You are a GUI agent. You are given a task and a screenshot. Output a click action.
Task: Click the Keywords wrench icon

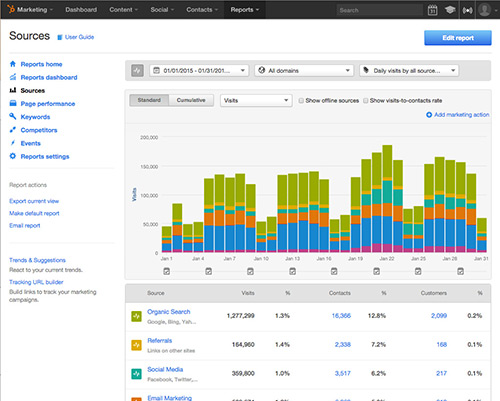13,116
